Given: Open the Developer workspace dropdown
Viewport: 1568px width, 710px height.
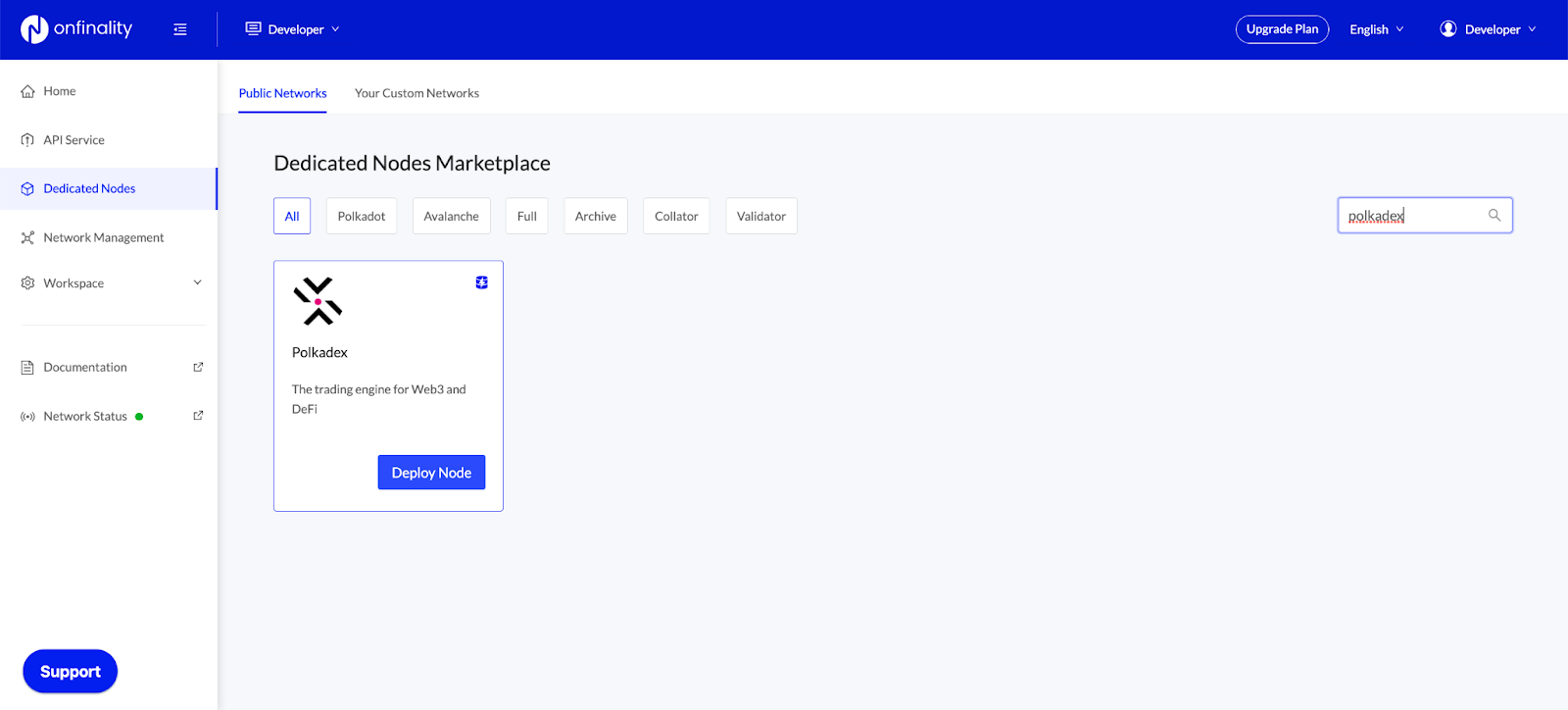Looking at the screenshot, I should pos(293,29).
